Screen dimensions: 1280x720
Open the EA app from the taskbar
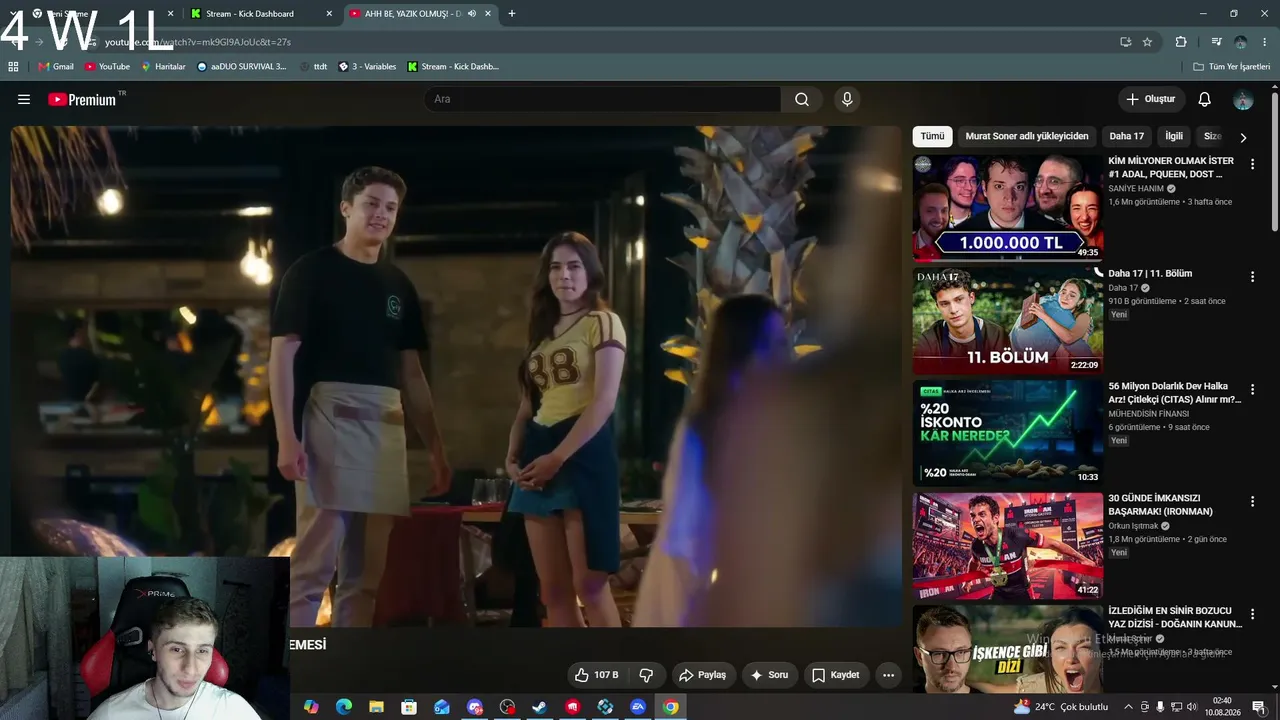click(638, 707)
